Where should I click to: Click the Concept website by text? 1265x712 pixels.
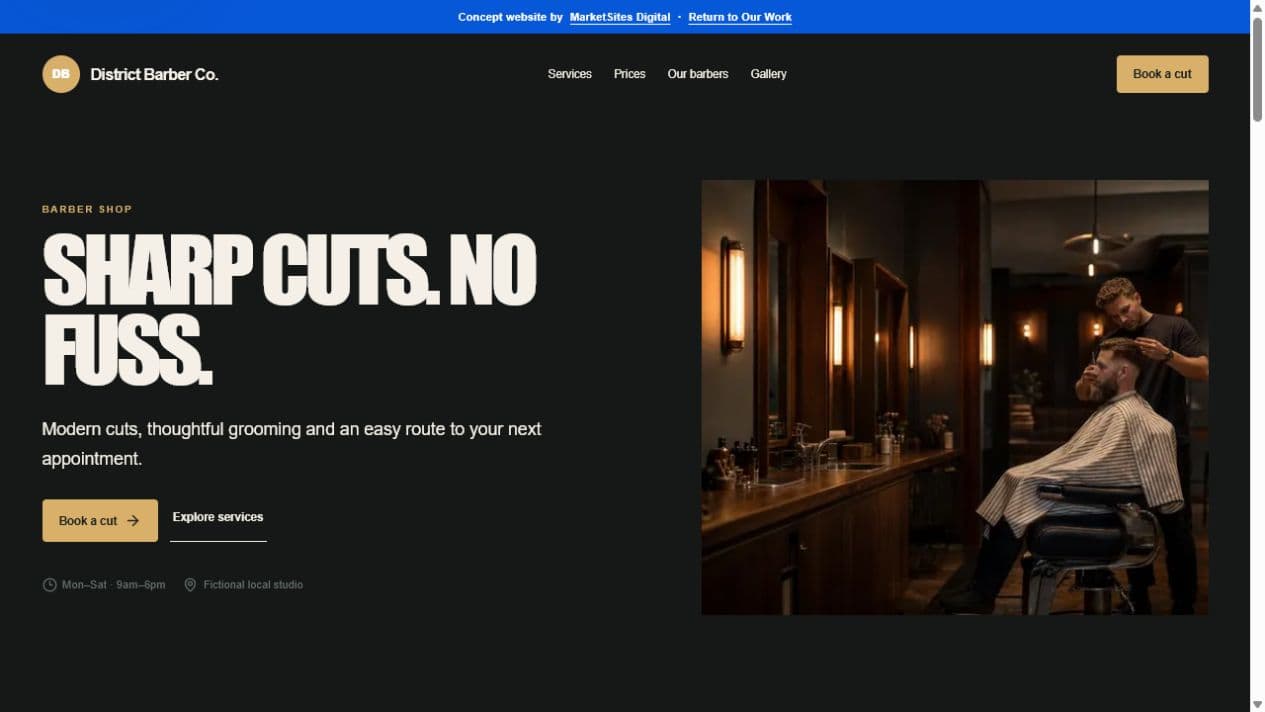click(x=510, y=17)
